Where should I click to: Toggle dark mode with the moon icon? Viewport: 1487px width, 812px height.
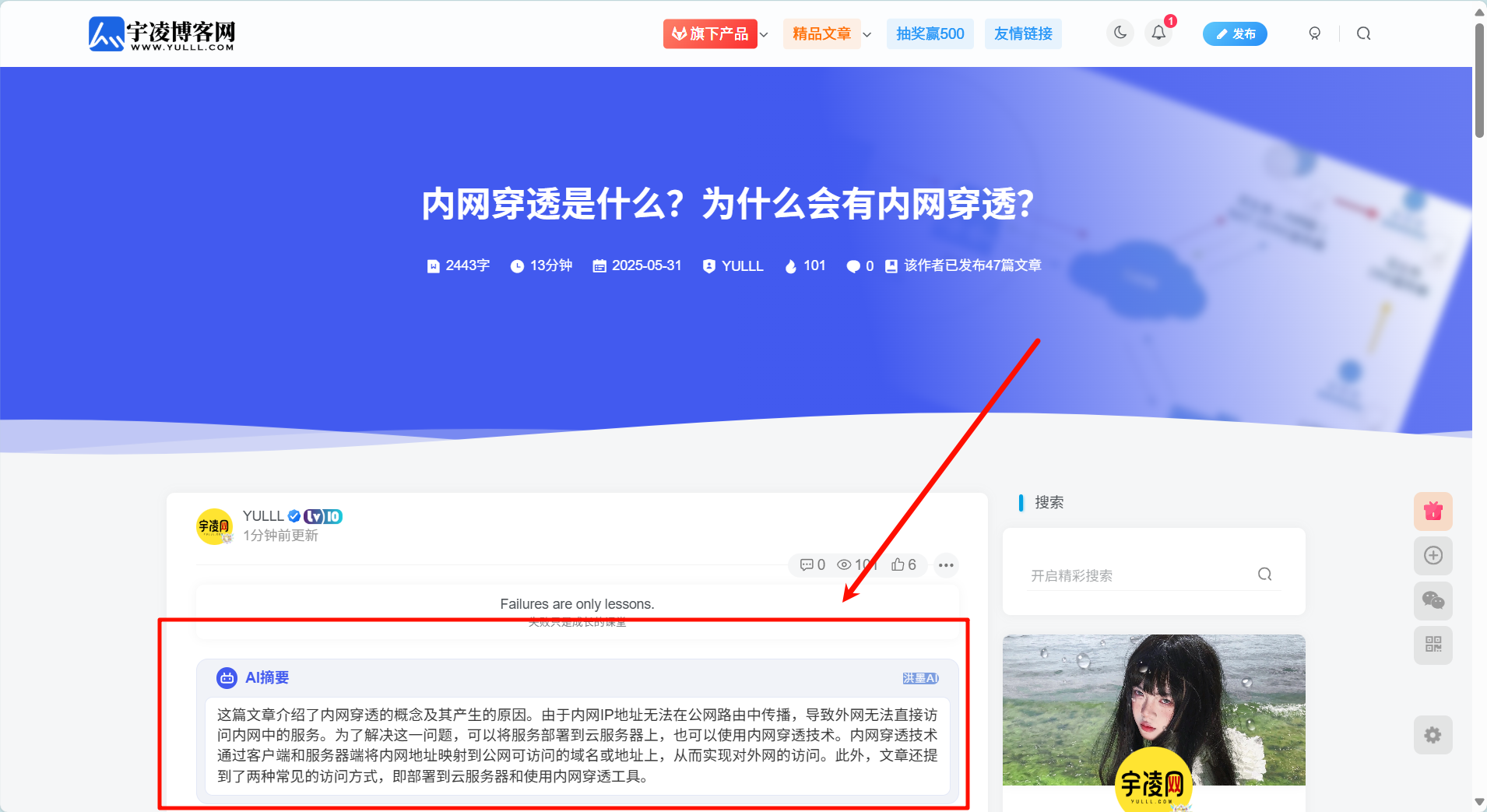(1120, 33)
